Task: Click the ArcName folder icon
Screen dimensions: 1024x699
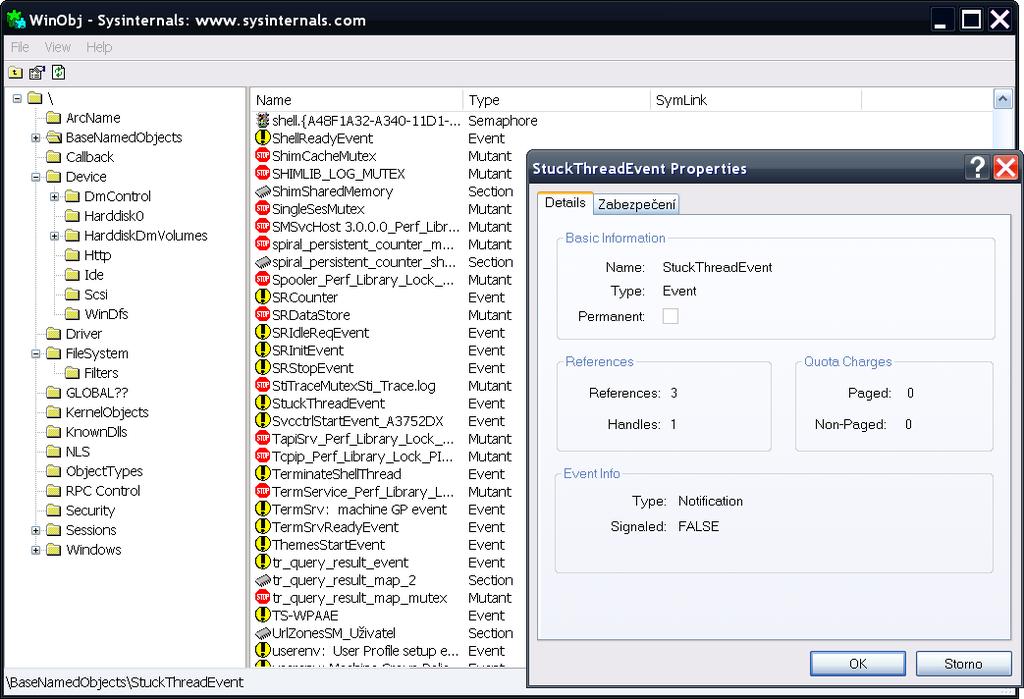Action: (x=54, y=118)
